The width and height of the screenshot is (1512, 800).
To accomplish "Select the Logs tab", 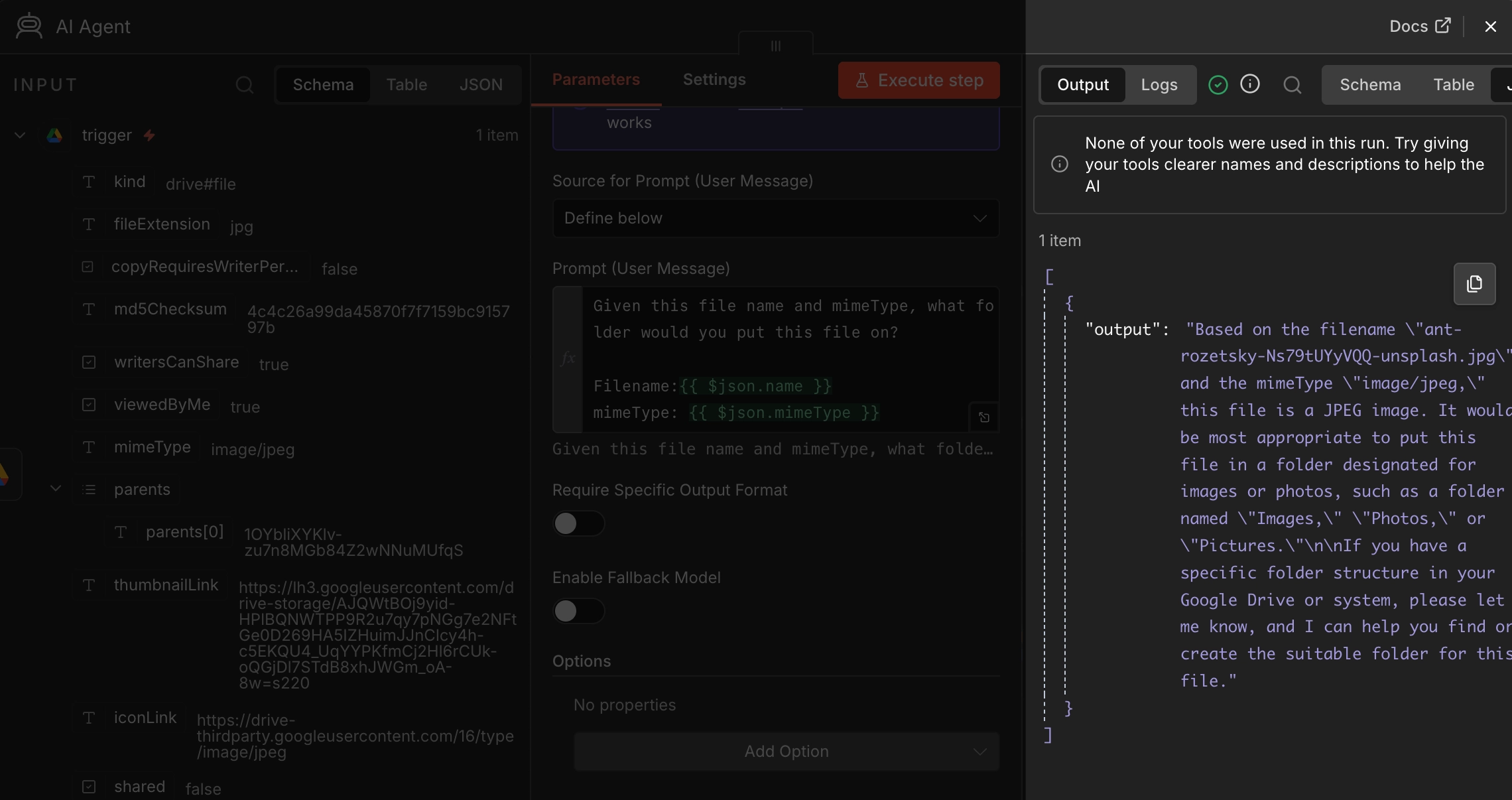I will point(1159,85).
